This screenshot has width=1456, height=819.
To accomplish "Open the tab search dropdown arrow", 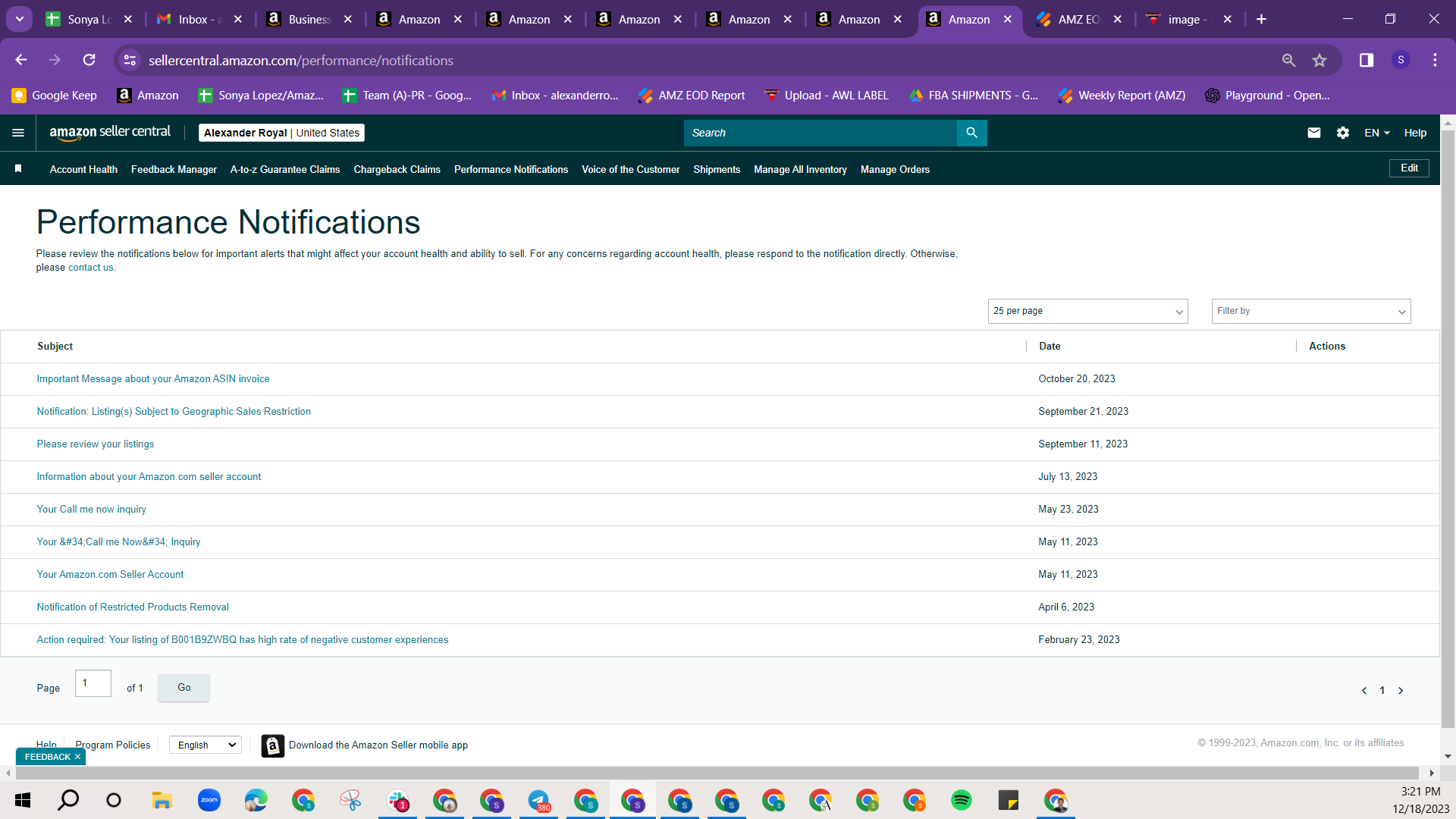I will click(20, 19).
